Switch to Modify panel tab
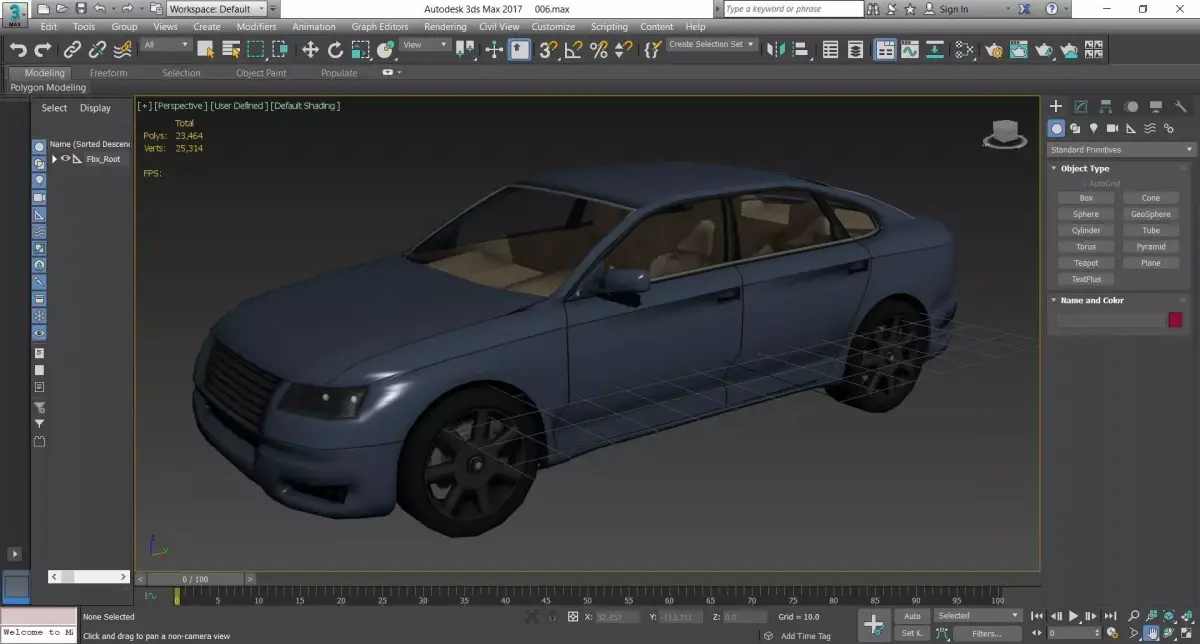The height and width of the screenshot is (644, 1200). [1081, 106]
